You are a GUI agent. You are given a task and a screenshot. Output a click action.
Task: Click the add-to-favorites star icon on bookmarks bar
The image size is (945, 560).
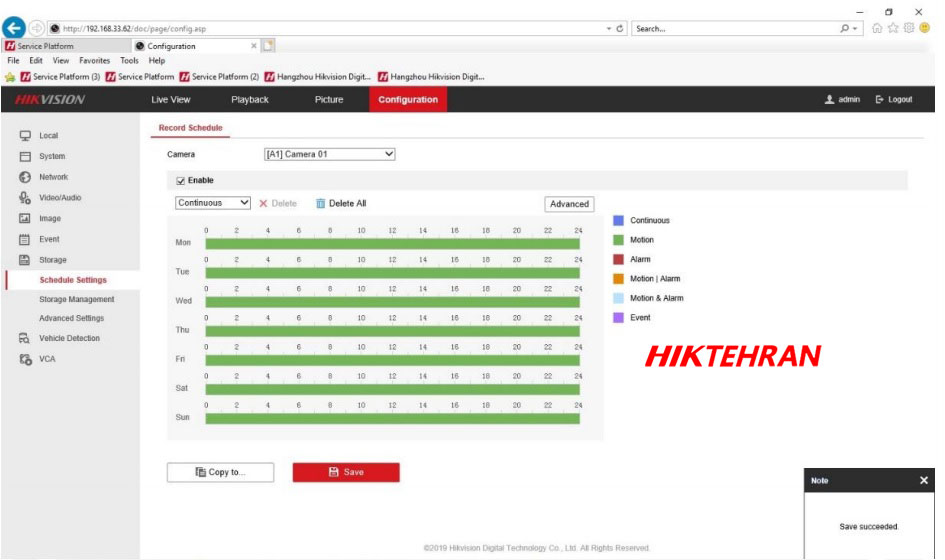(10, 77)
